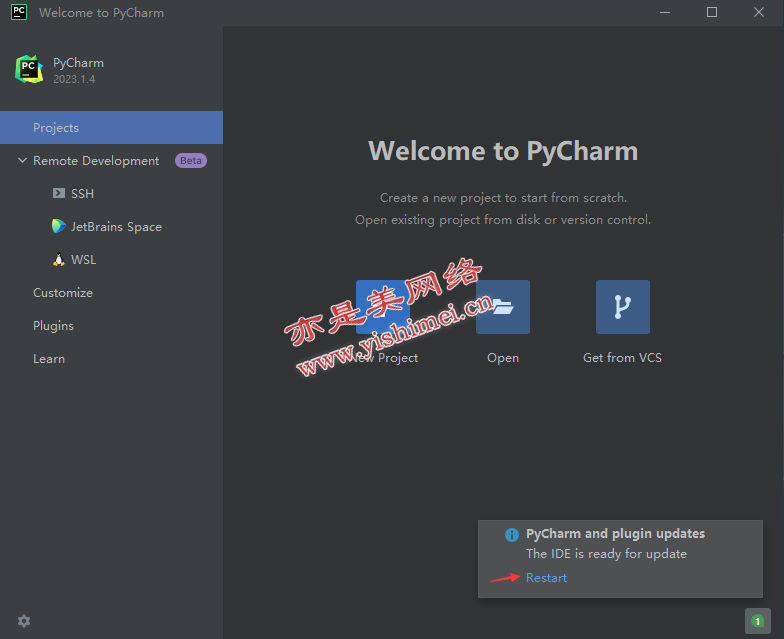Open the green notifications counter badge

click(x=758, y=621)
